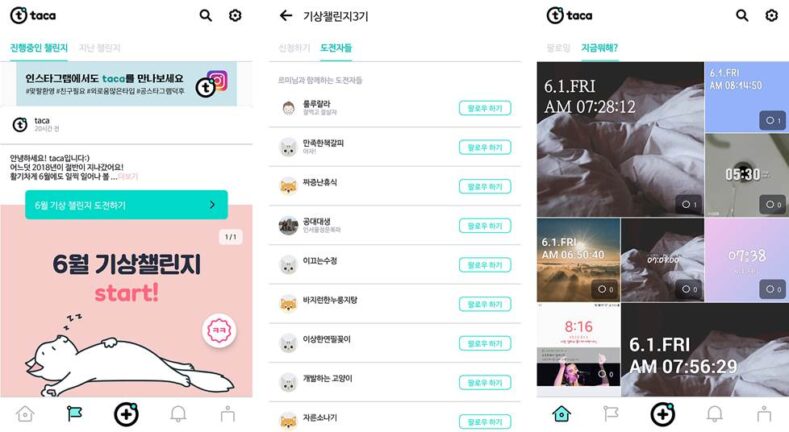Toggle follow for 공대대생
789x432 pixels.
(x=485, y=226)
